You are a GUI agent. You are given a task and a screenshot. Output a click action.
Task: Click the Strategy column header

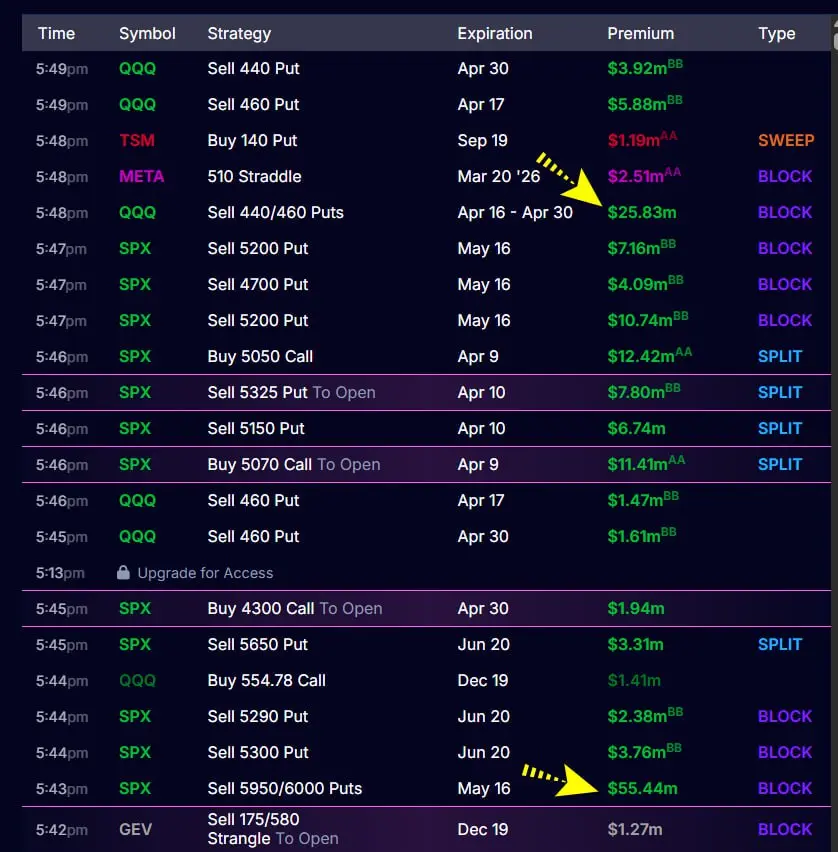(x=239, y=33)
